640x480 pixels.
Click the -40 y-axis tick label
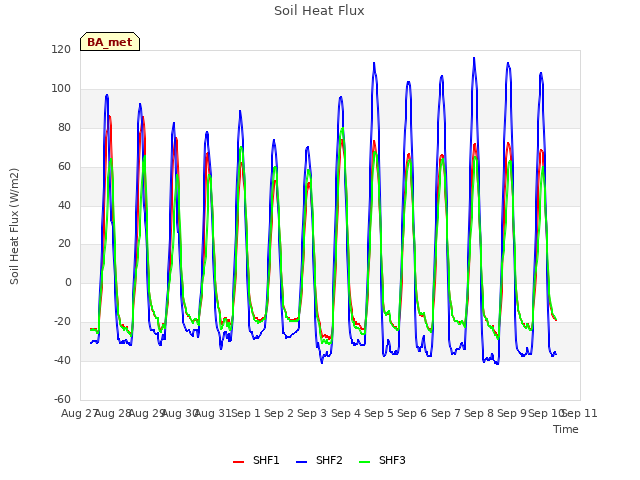pos(62,360)
